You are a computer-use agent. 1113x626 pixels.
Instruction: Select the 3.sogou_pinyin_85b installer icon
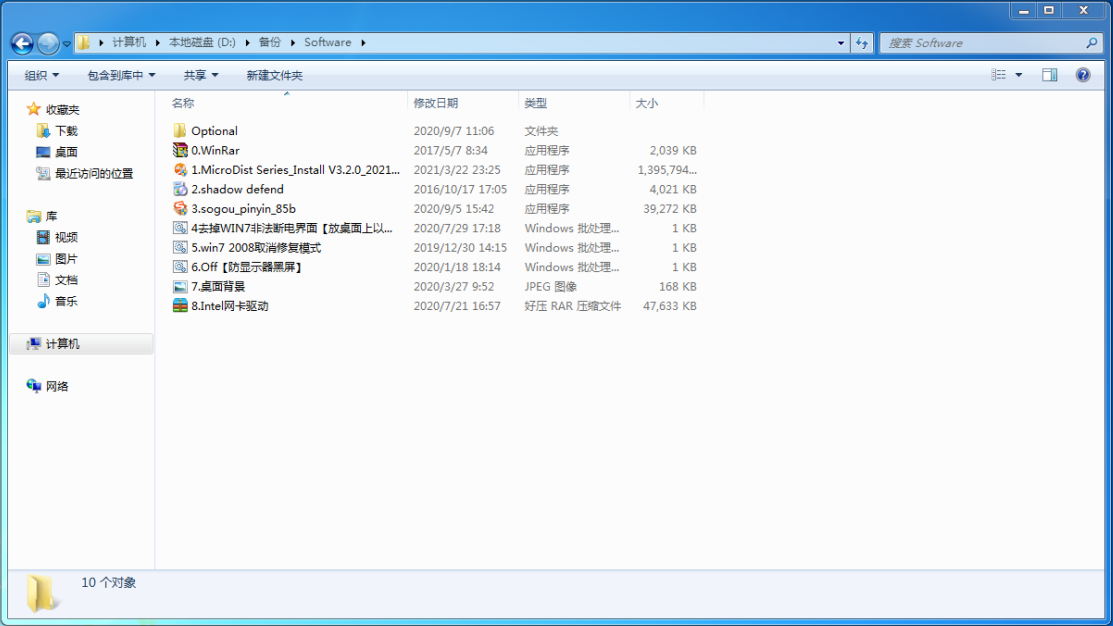click(180, 209)
